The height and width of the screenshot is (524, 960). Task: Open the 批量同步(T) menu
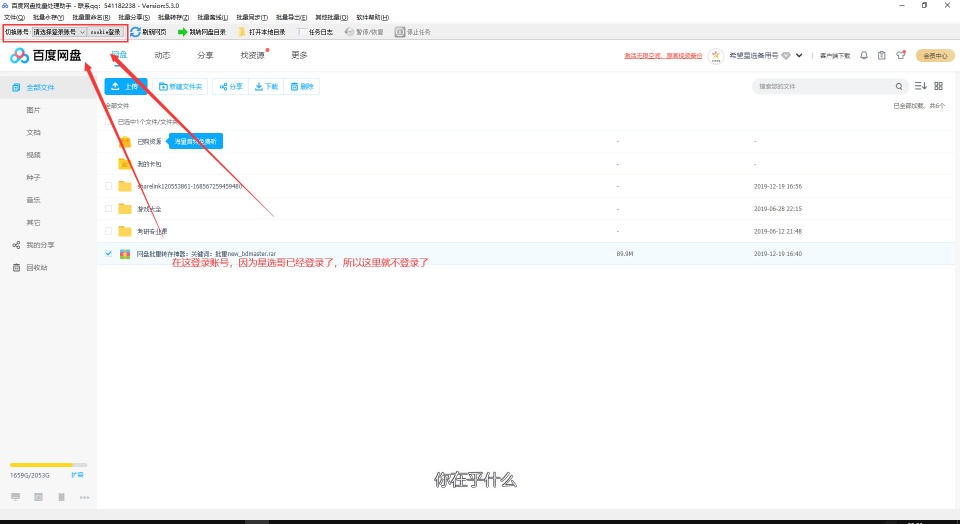tap(252, 17)
